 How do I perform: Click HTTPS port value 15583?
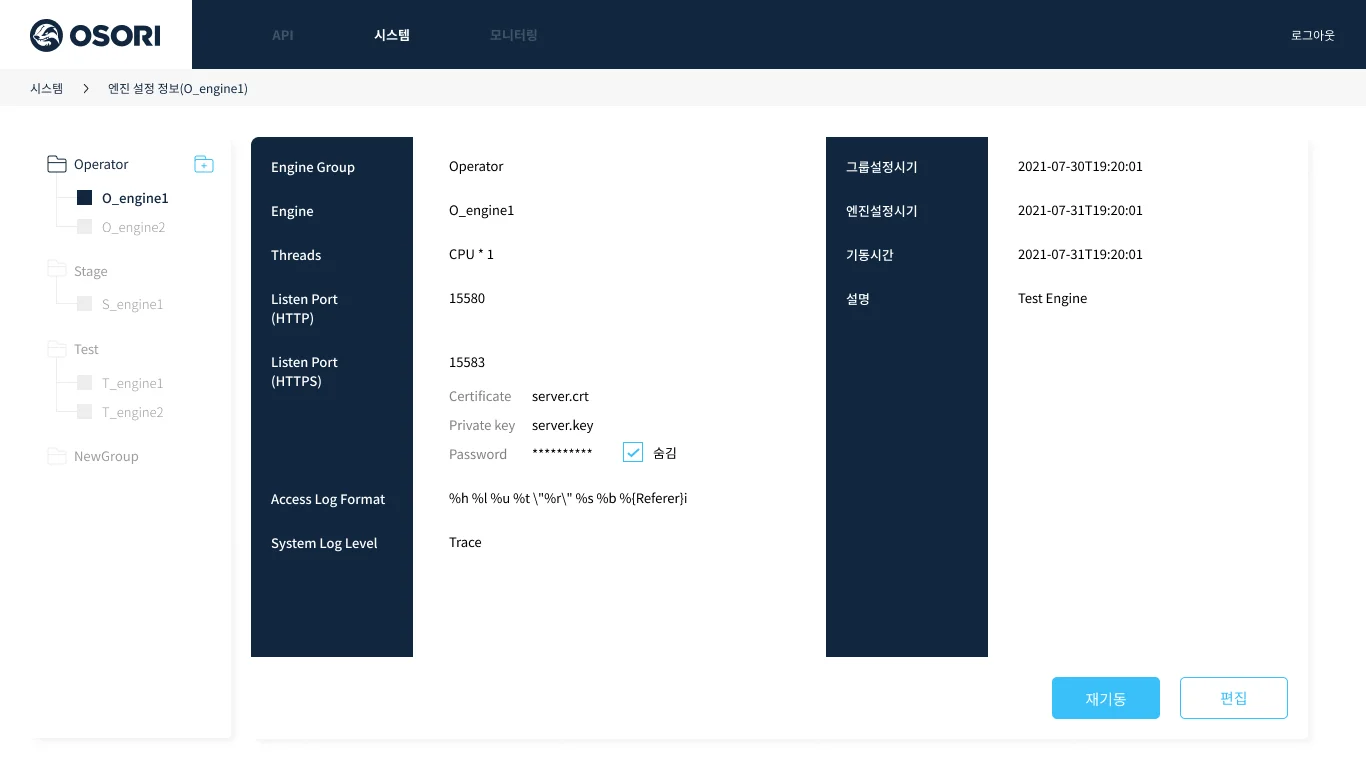(467, 362)
